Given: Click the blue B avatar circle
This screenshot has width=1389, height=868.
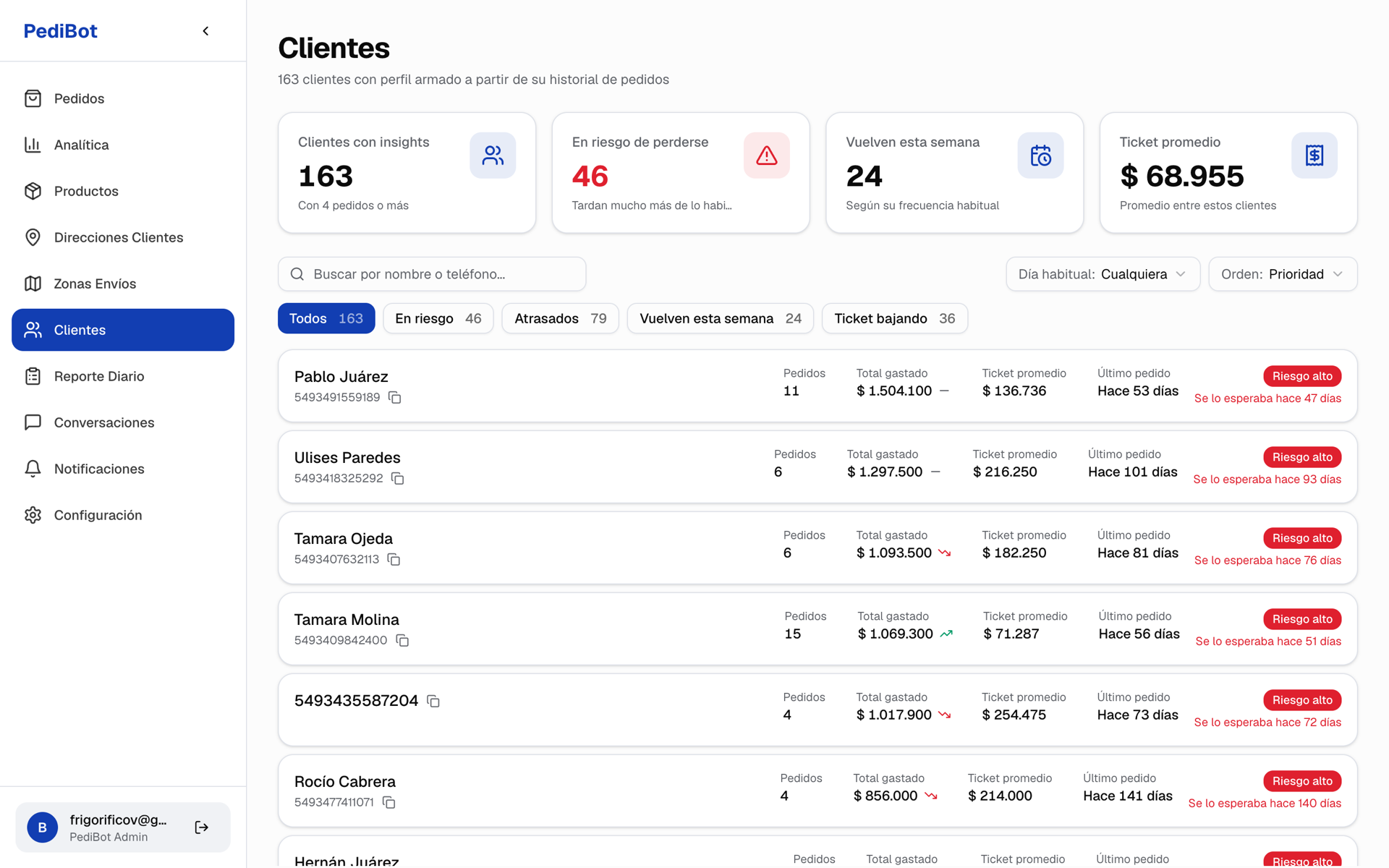Looking at the screenshot, I should pos(43,827).
